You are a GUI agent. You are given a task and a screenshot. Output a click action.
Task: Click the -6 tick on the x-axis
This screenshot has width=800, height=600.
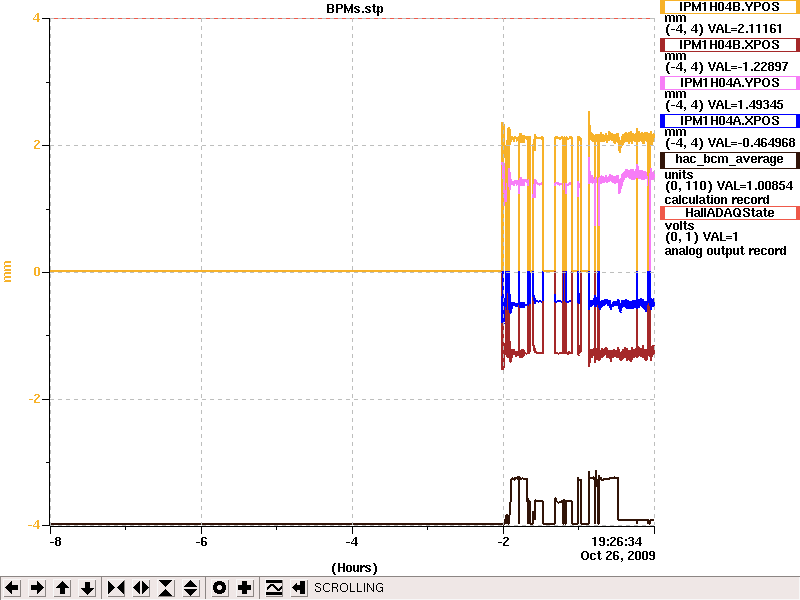coord(202,542)
